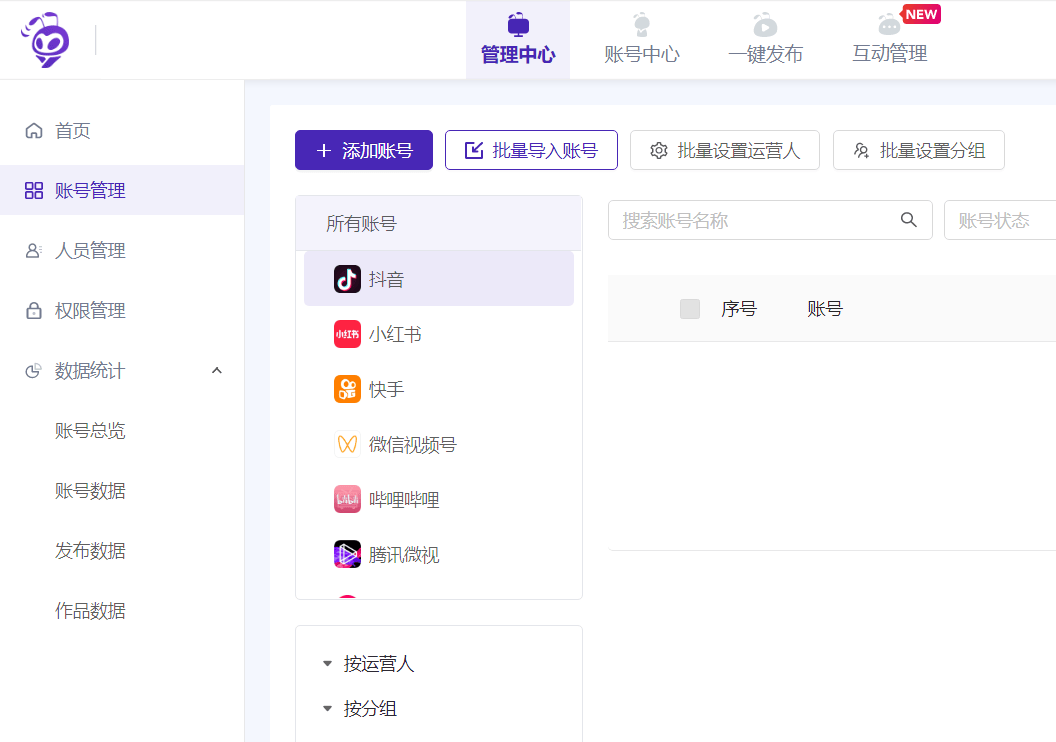Open the 账号状态 dropdown
Image resolution: width=1056 pixels, height=742 pixels.
[1000, 220]
